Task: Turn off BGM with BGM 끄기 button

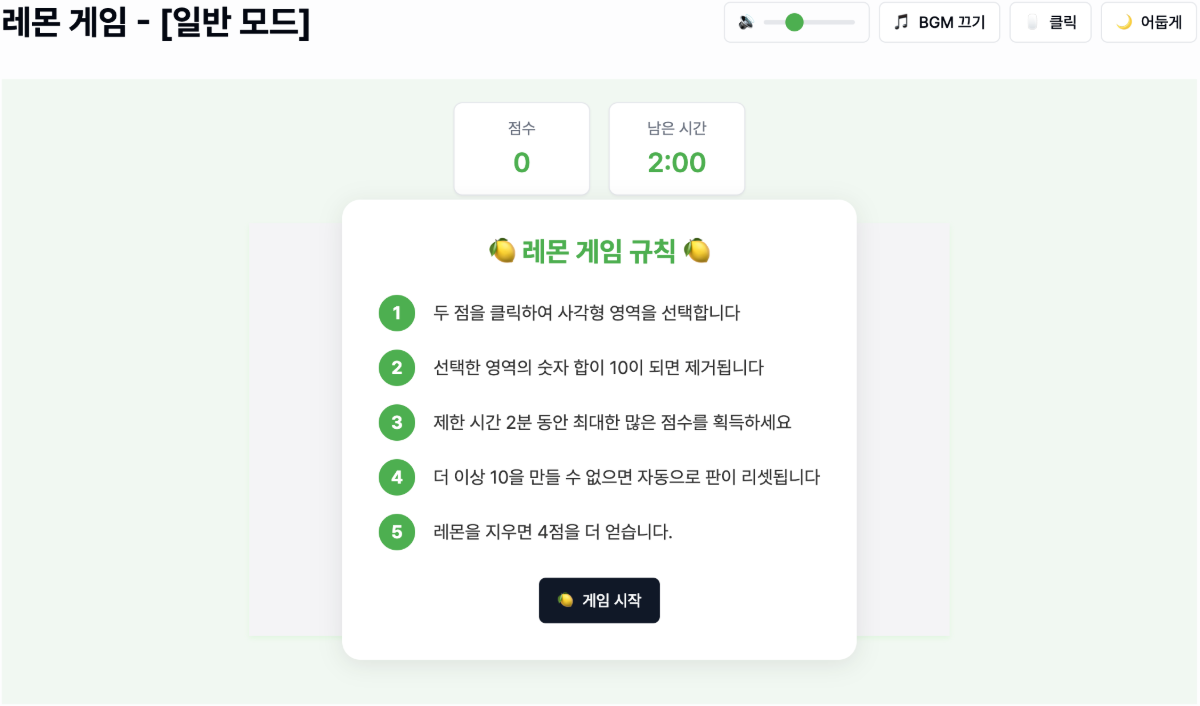Action: [x=940, y=22]
